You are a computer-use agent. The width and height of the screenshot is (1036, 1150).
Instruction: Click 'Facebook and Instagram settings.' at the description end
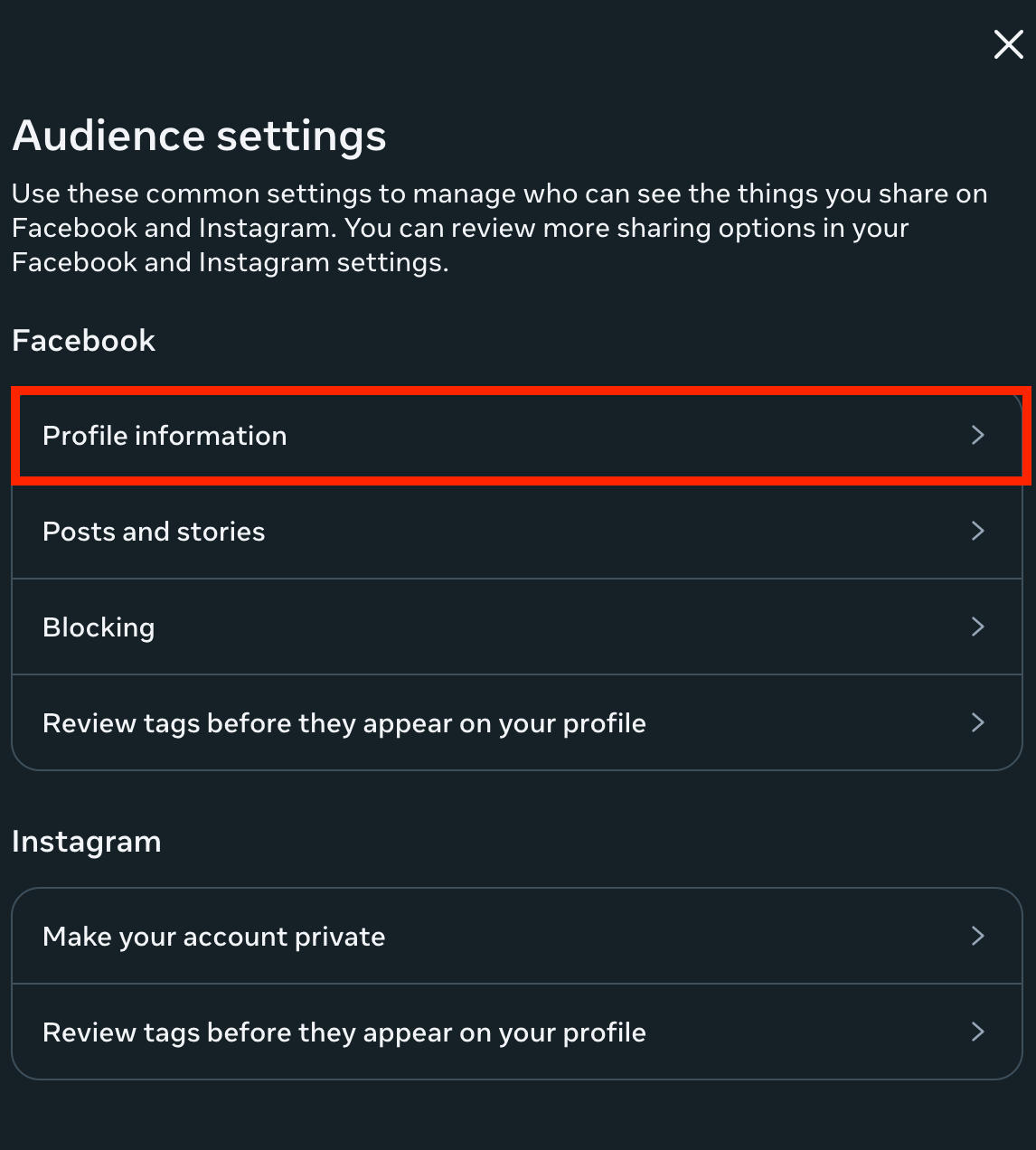coord(230,262)
